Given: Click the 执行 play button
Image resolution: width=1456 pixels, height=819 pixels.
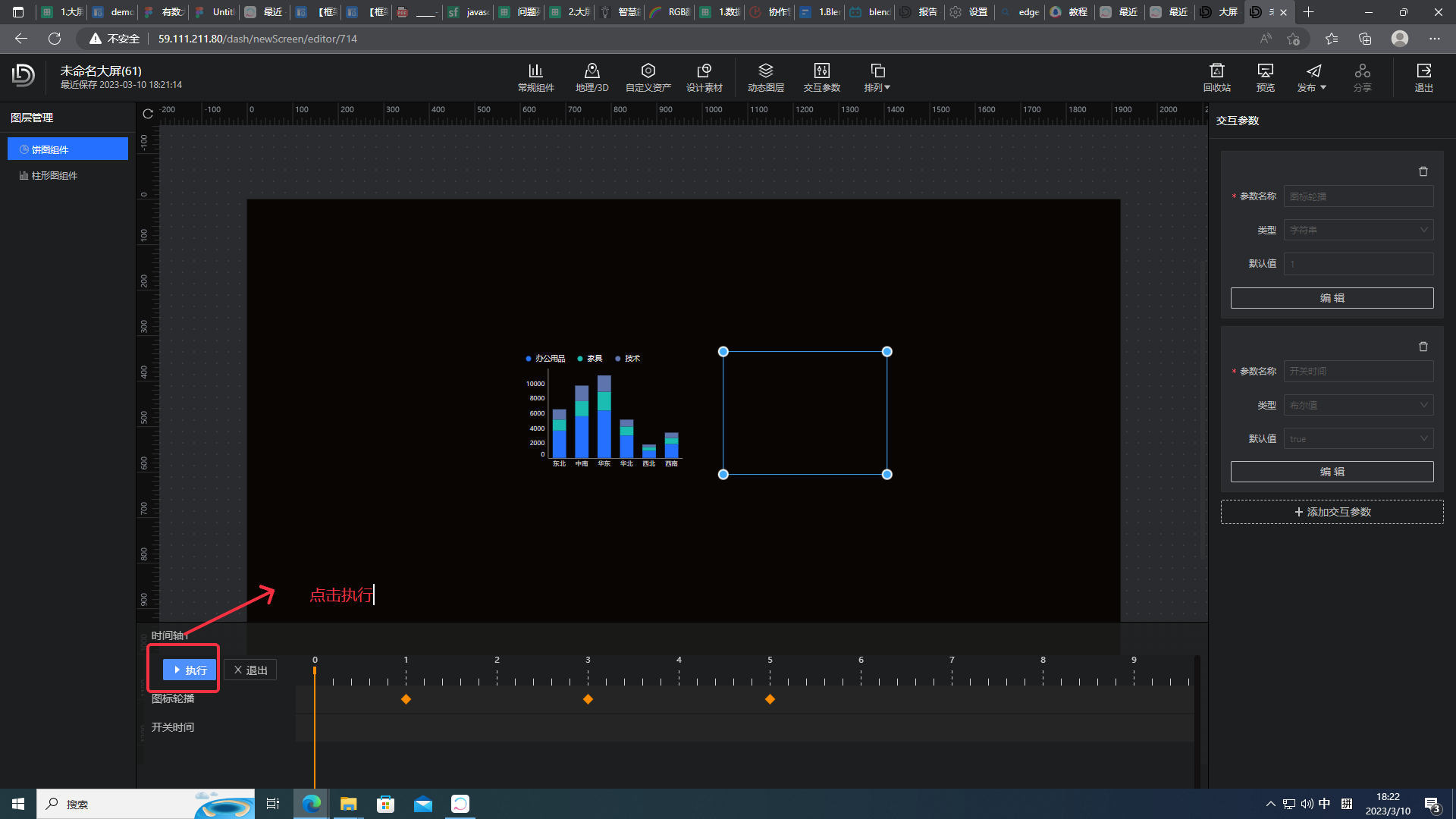Looking at the screenshot, I should [x=190, y=670].
